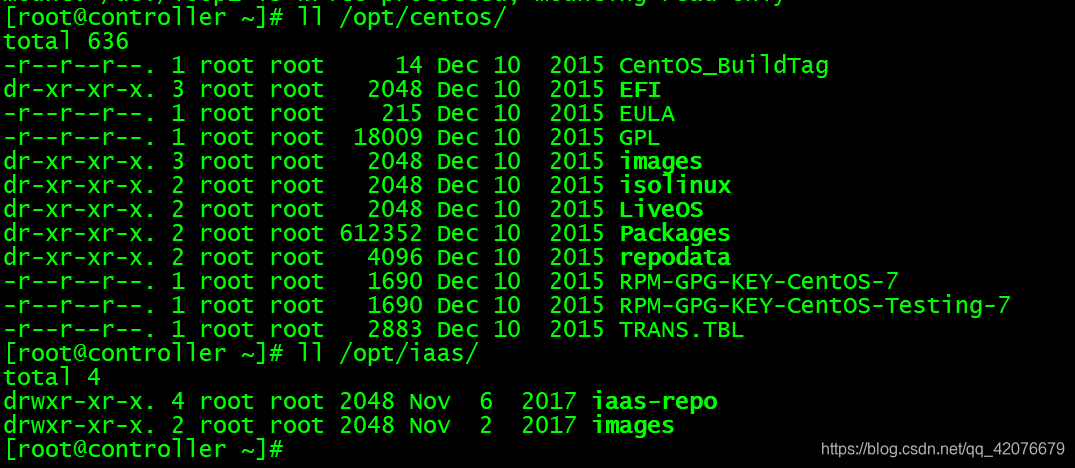
Task: Click the RPM-GPG-KEY-CentOS-7 file name
Action: pyautogui.click(x=758, y=282)
